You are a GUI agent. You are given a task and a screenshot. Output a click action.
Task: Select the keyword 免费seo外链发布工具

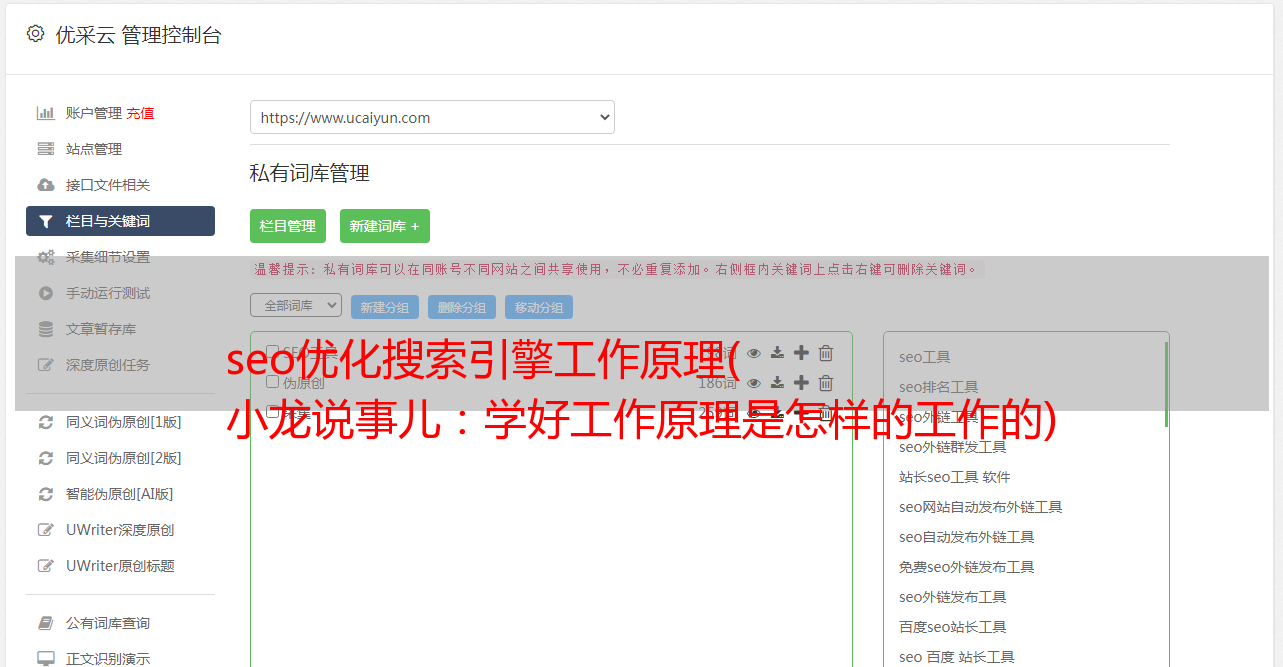[x=967, y=567]
